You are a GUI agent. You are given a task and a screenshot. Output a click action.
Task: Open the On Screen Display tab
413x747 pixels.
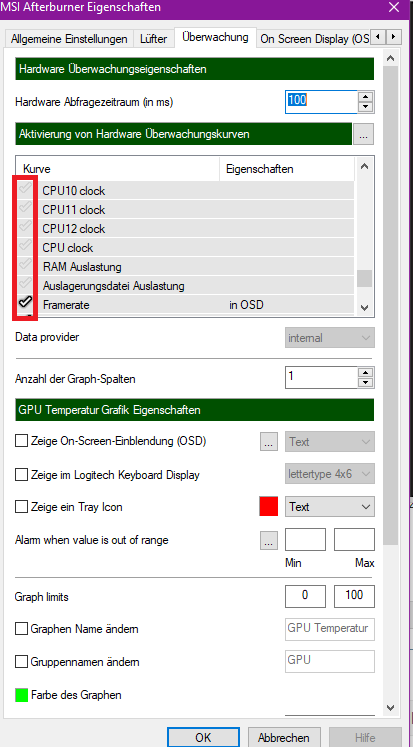tap(314, 39)
